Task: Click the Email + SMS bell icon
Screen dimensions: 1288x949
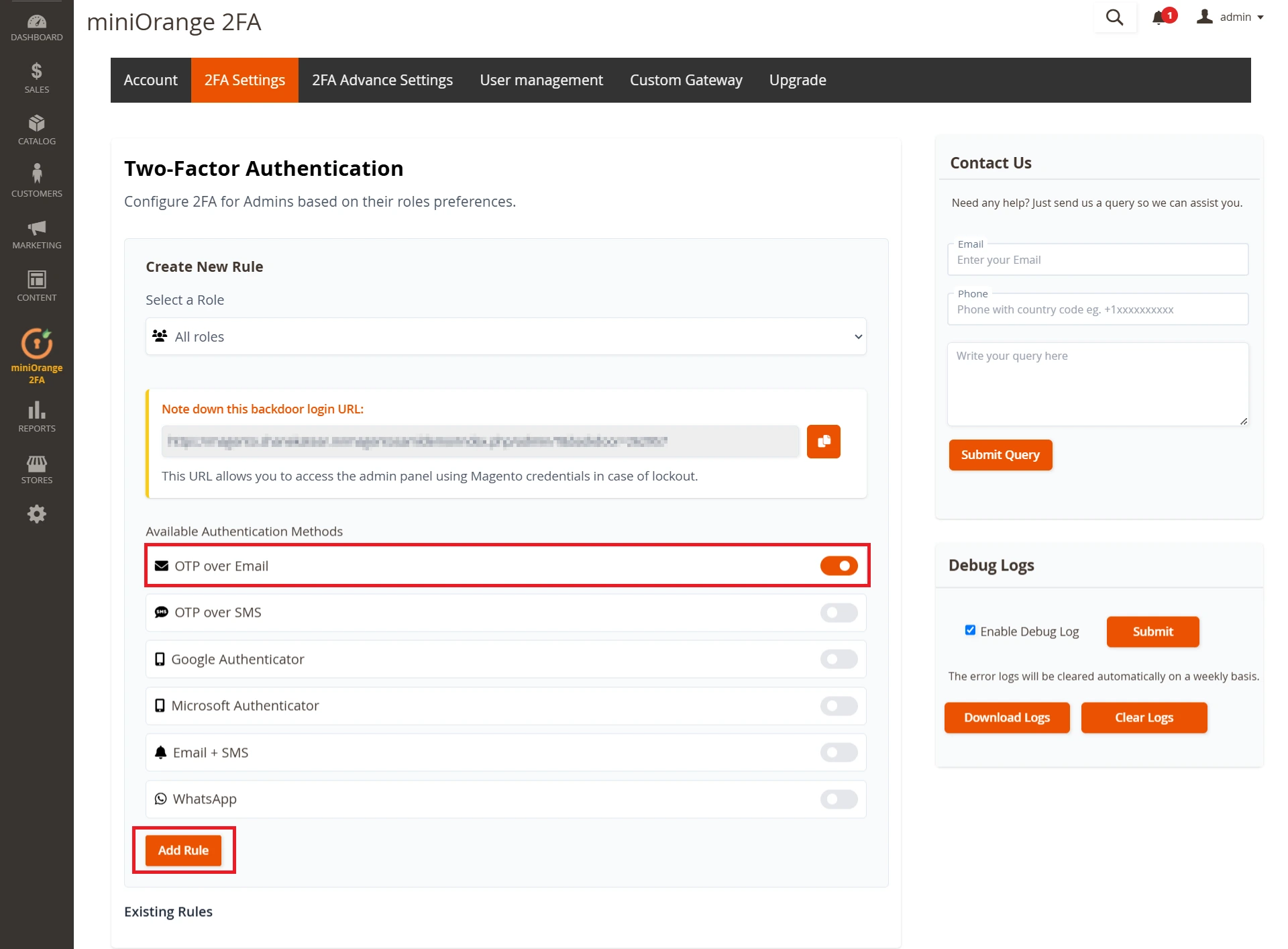Action: 160,752
